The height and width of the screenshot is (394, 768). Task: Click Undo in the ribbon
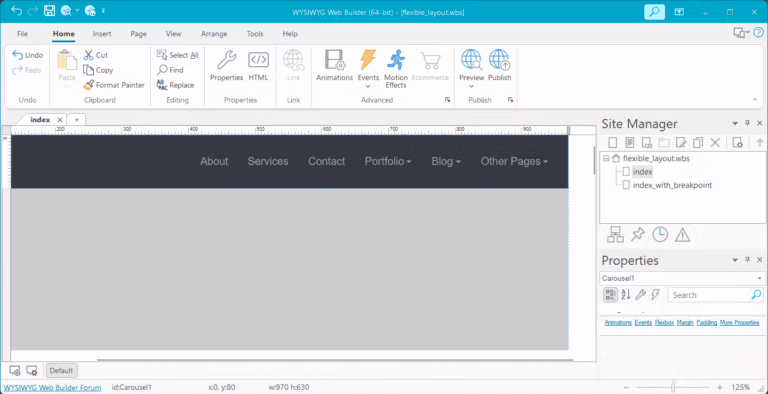[28, 55]
